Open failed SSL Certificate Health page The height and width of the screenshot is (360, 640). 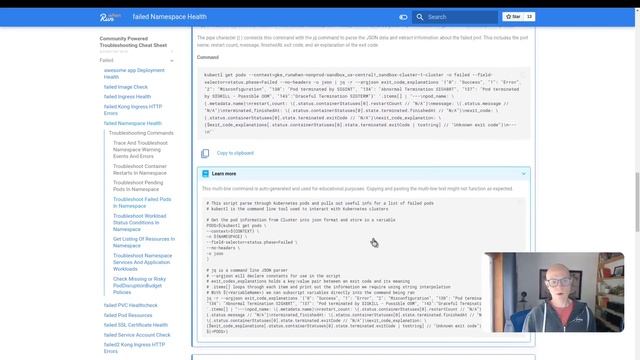(x=136, y=325)
